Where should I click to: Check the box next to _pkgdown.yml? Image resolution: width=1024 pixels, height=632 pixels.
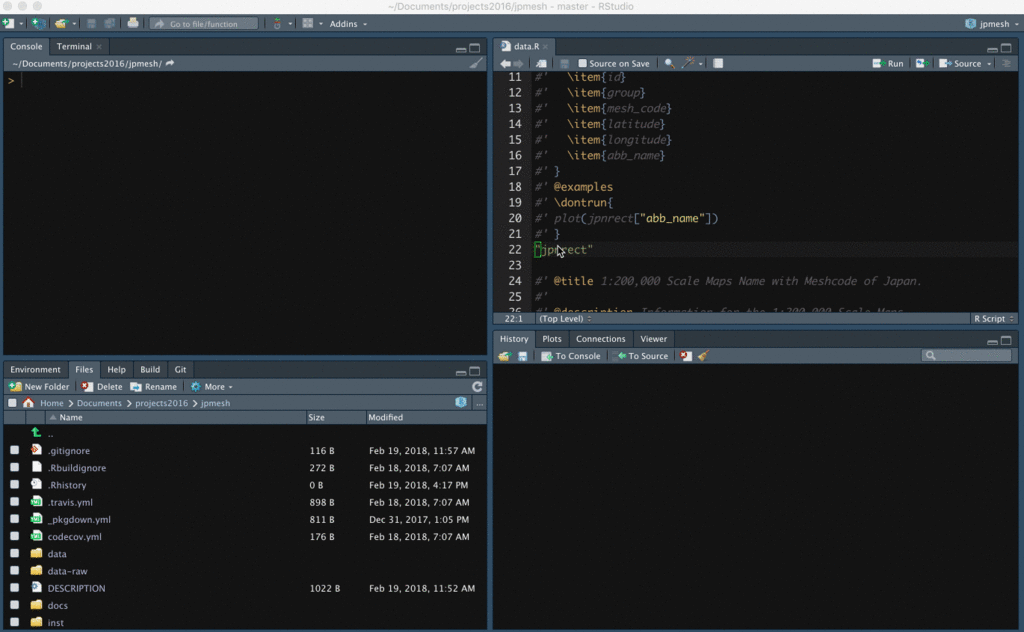pyautogui.click(x=14, y=519)
